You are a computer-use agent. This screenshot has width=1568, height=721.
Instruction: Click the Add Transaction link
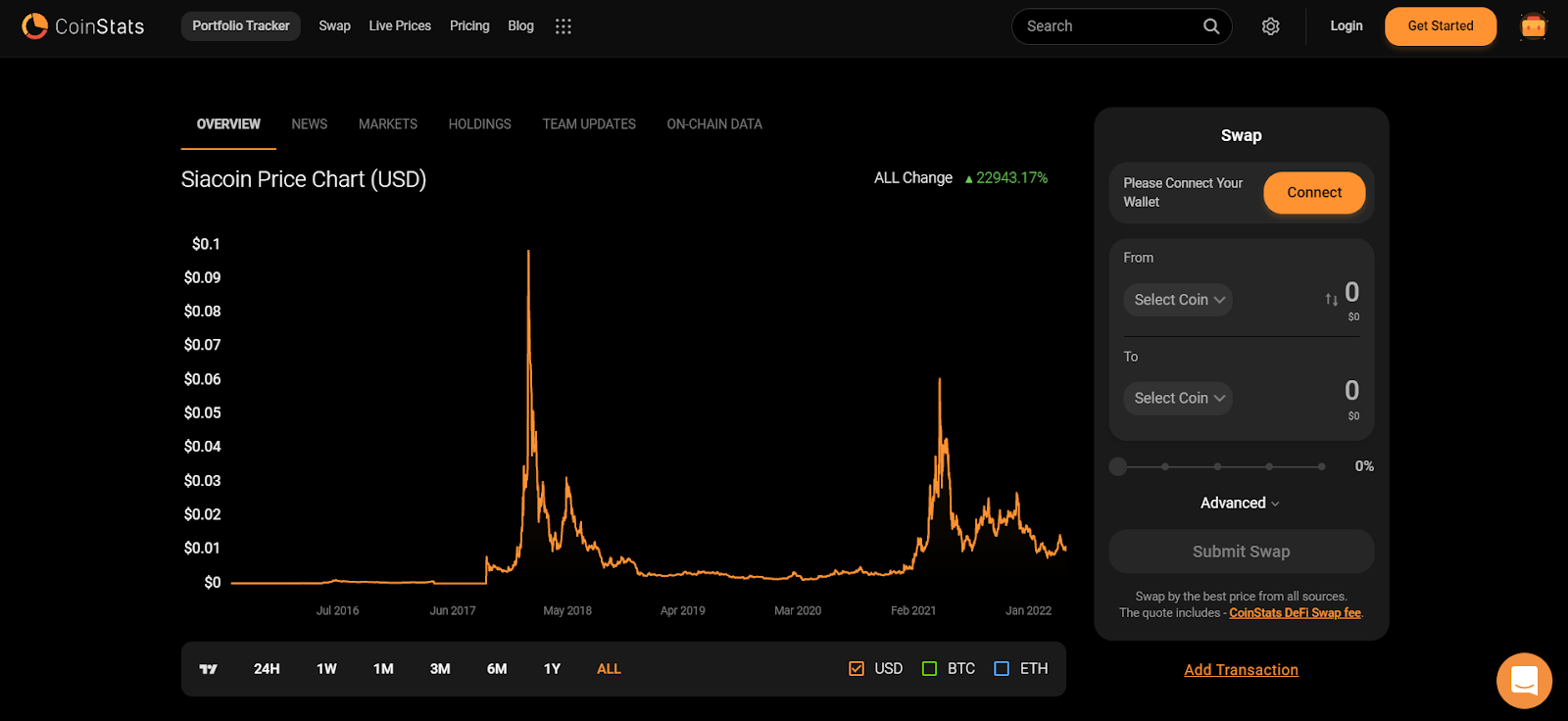1242,670
